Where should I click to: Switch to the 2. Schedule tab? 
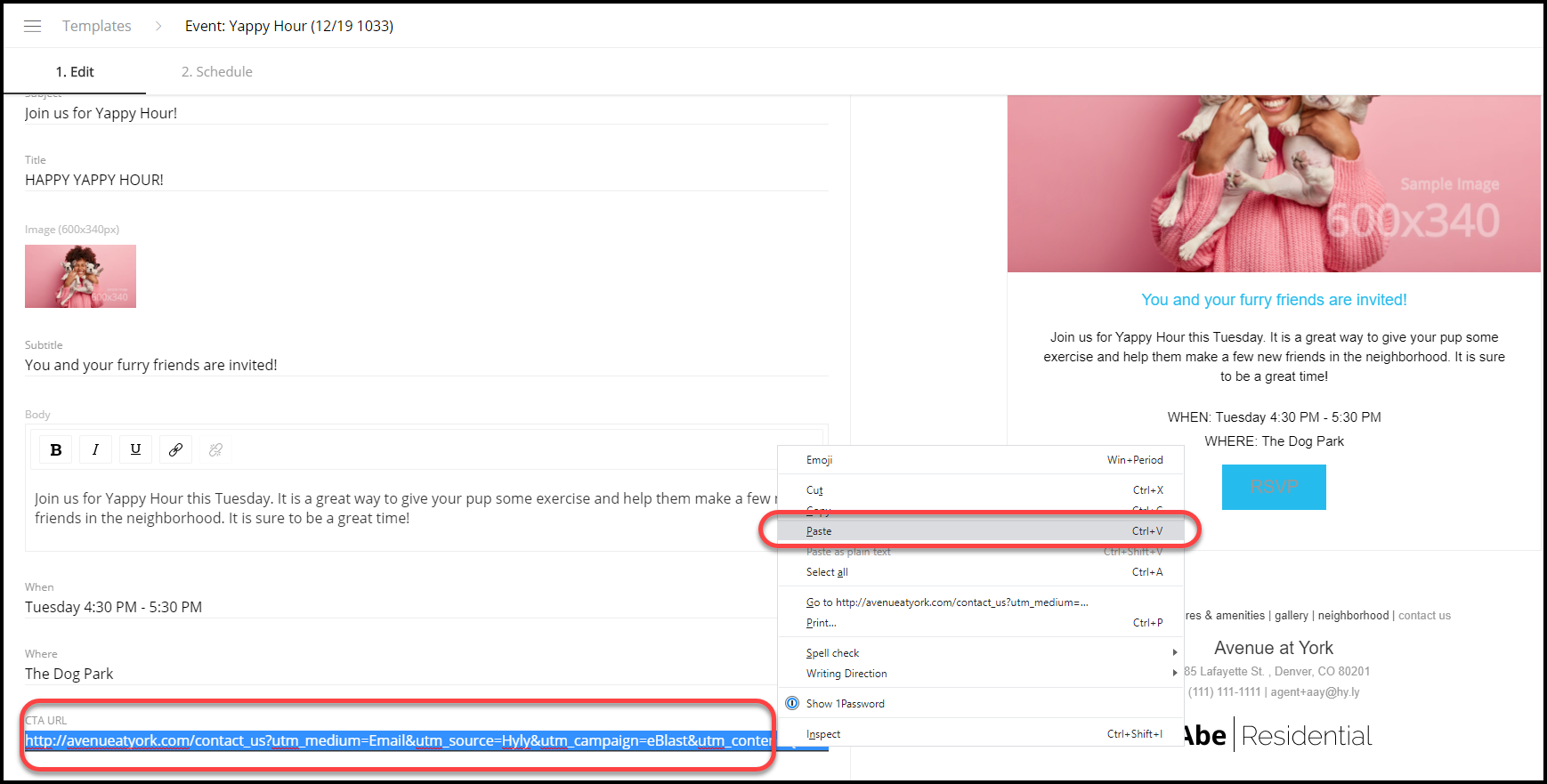click(217, 71)
